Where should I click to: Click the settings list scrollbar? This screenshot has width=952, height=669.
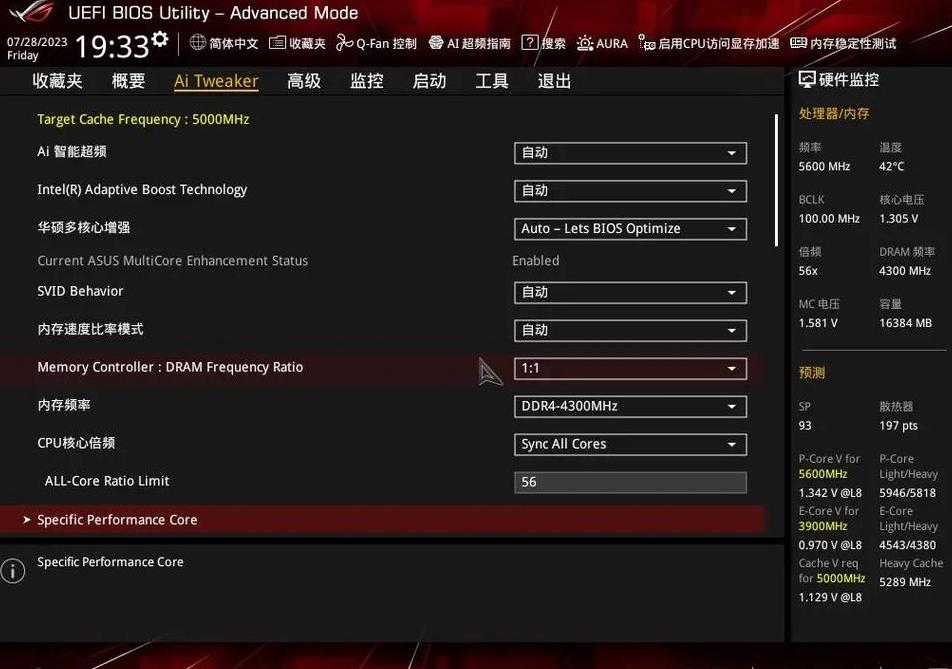(776, 180)
